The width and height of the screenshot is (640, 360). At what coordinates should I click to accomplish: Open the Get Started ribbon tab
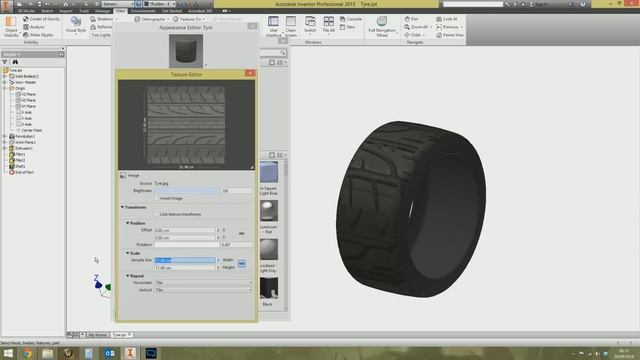(x=172, y=11)
